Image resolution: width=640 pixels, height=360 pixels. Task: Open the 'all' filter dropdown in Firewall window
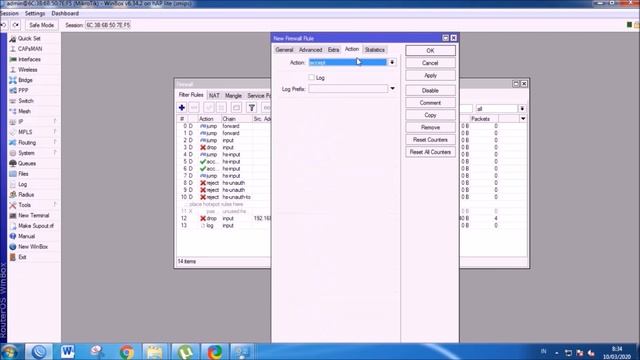pos(522,109)
